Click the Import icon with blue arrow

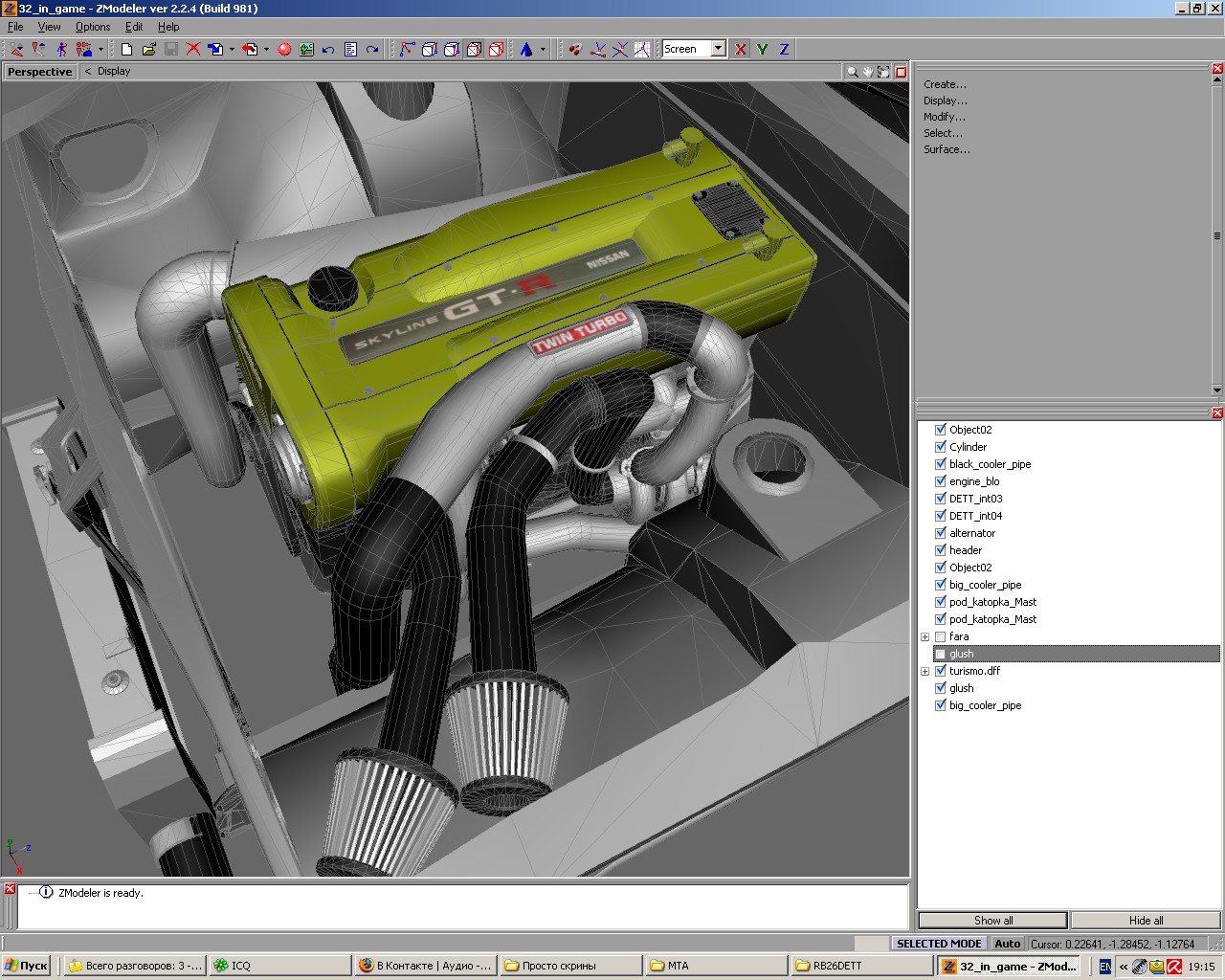215,49
